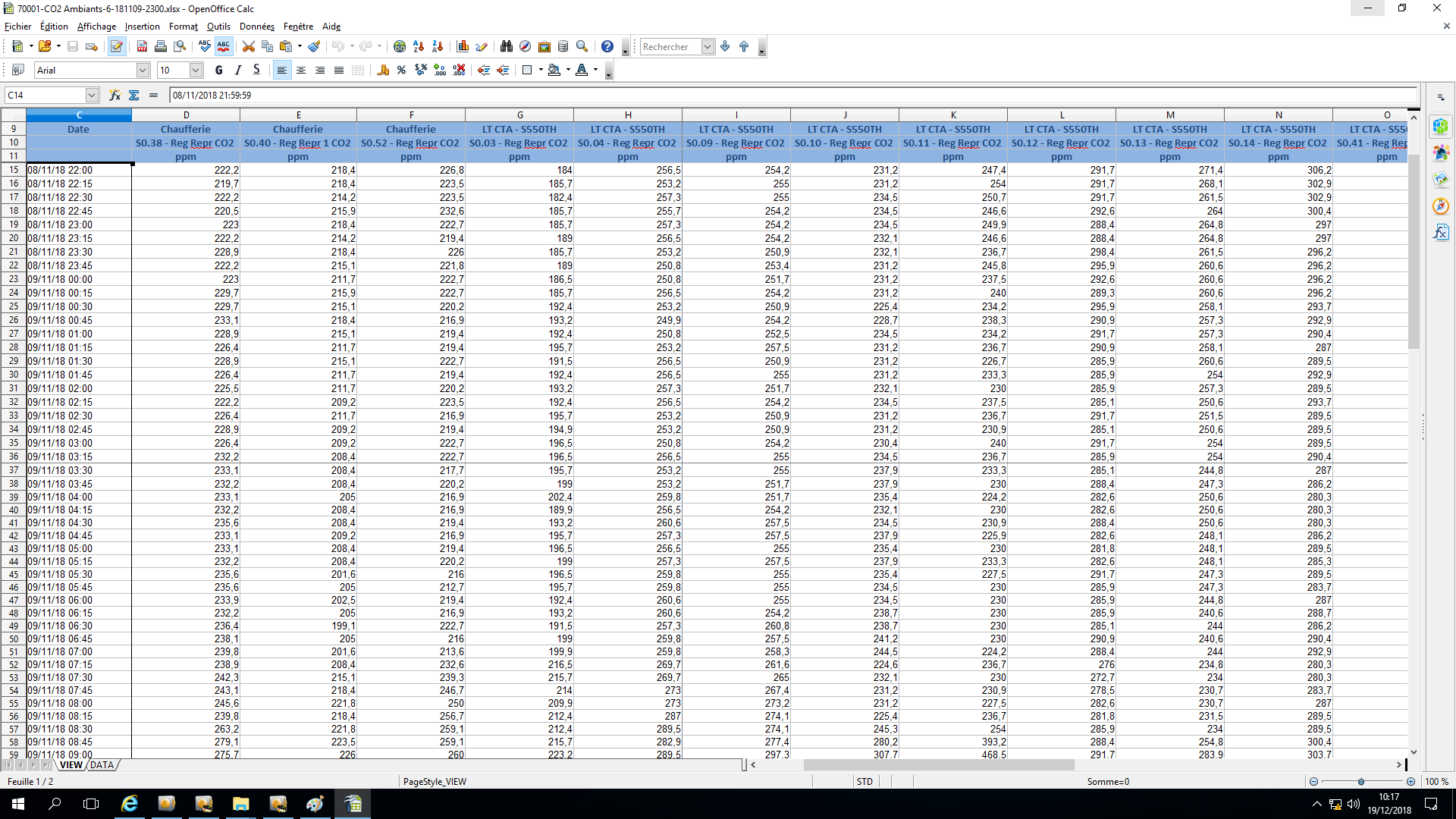Click the horizontal scrollbar thumb
Viewport: 1456px width, 819px height.
click(x=939, y=765)
